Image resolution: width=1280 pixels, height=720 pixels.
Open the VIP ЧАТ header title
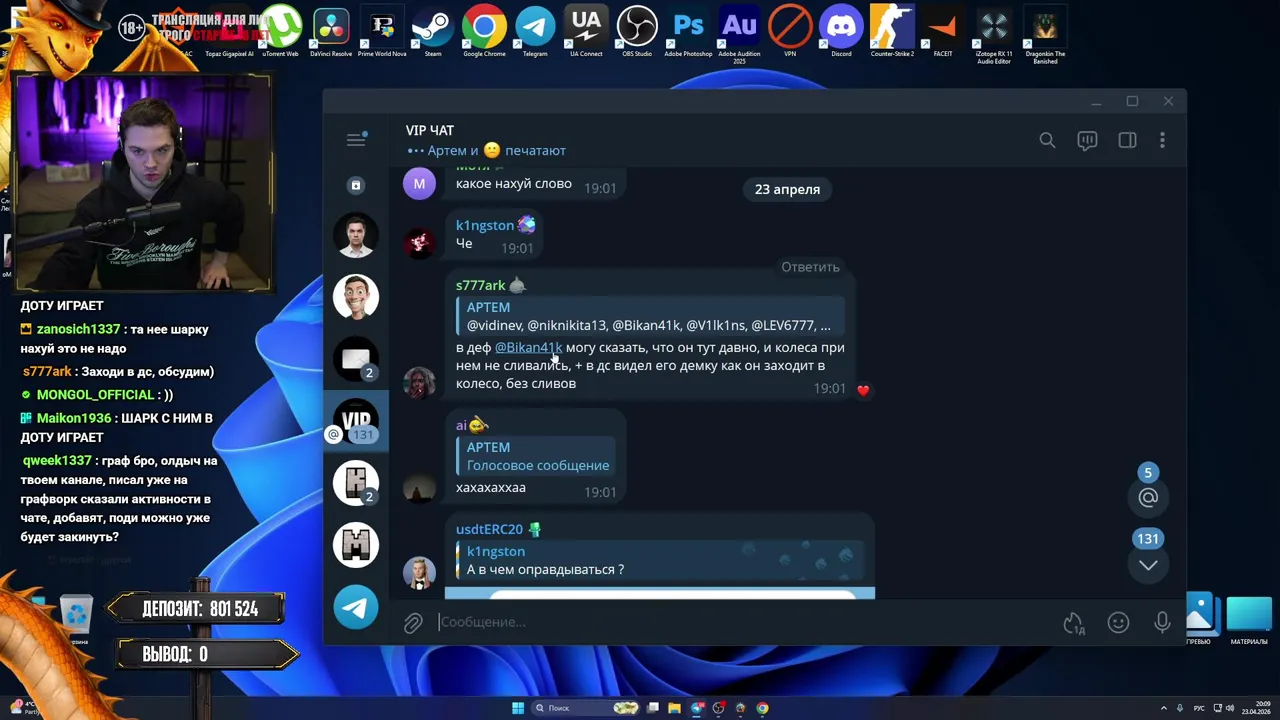pos(430,131)
